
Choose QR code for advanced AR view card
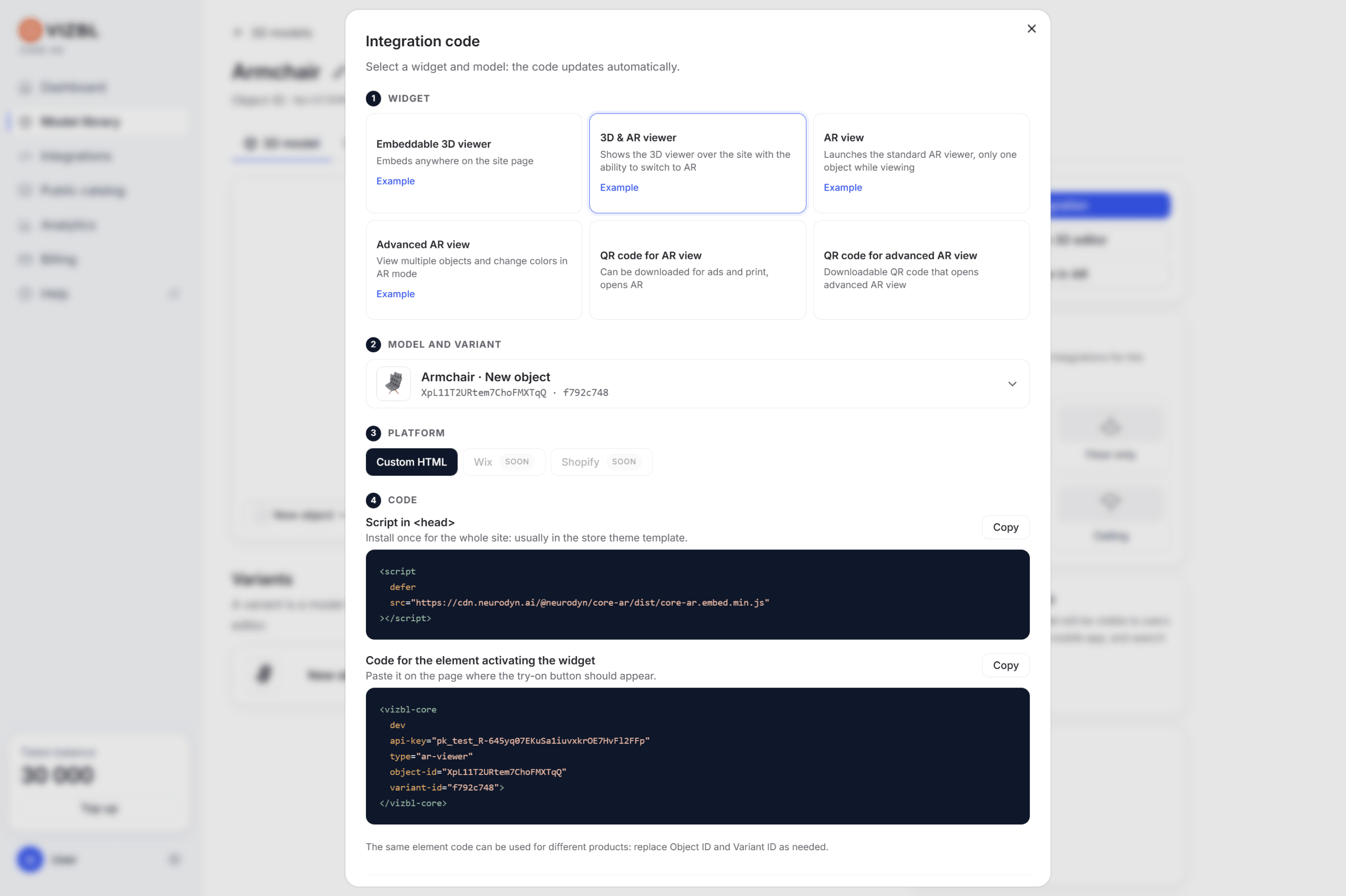[x=921, y=270]
